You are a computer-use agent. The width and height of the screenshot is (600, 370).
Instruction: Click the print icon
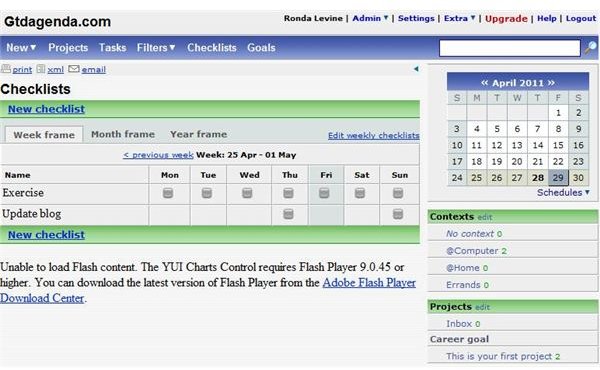point(6,69)
